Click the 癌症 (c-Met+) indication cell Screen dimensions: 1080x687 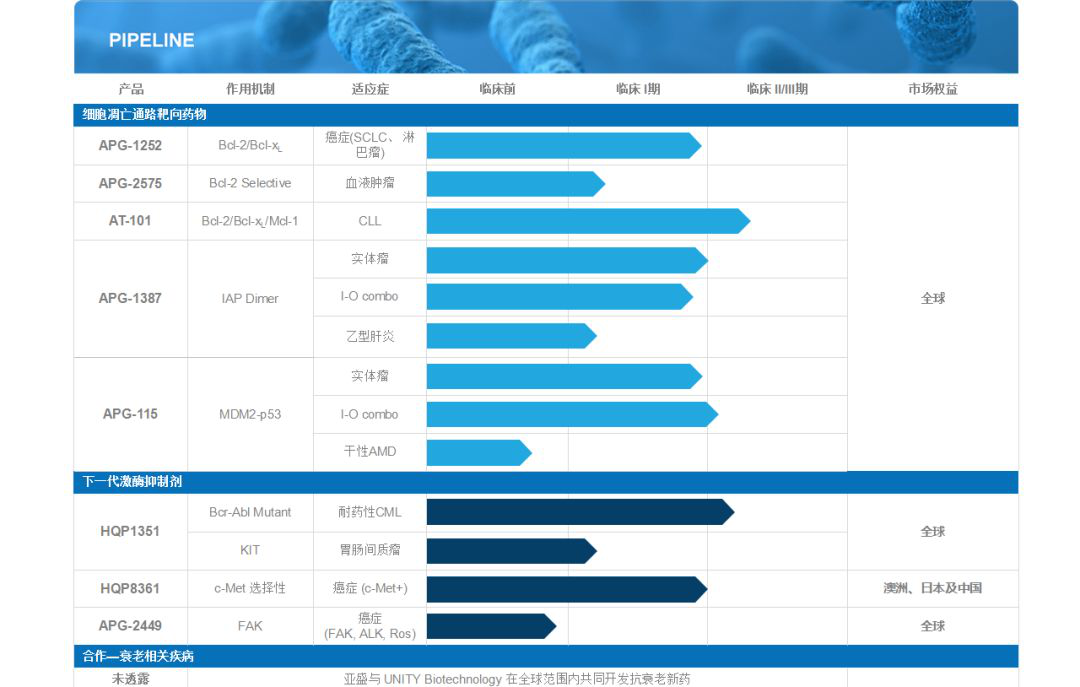pos(370,588)
